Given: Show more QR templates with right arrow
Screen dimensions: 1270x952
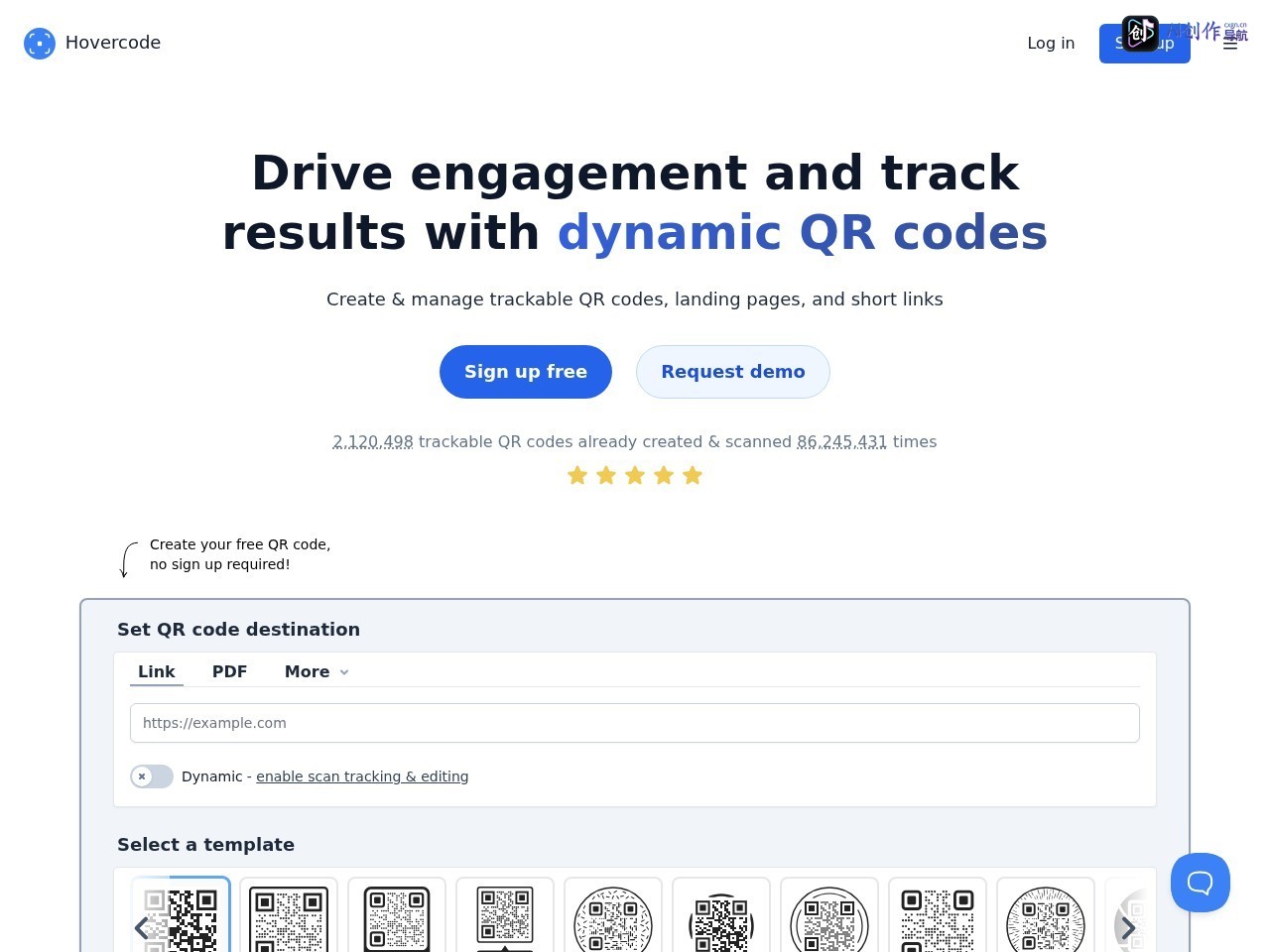Looking at the screenshot, I should [x=1128, y=928].
